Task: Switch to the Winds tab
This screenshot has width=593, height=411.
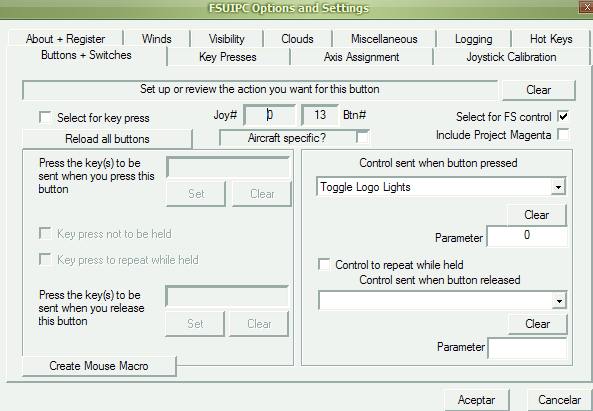Action: [x=157, y=39]
